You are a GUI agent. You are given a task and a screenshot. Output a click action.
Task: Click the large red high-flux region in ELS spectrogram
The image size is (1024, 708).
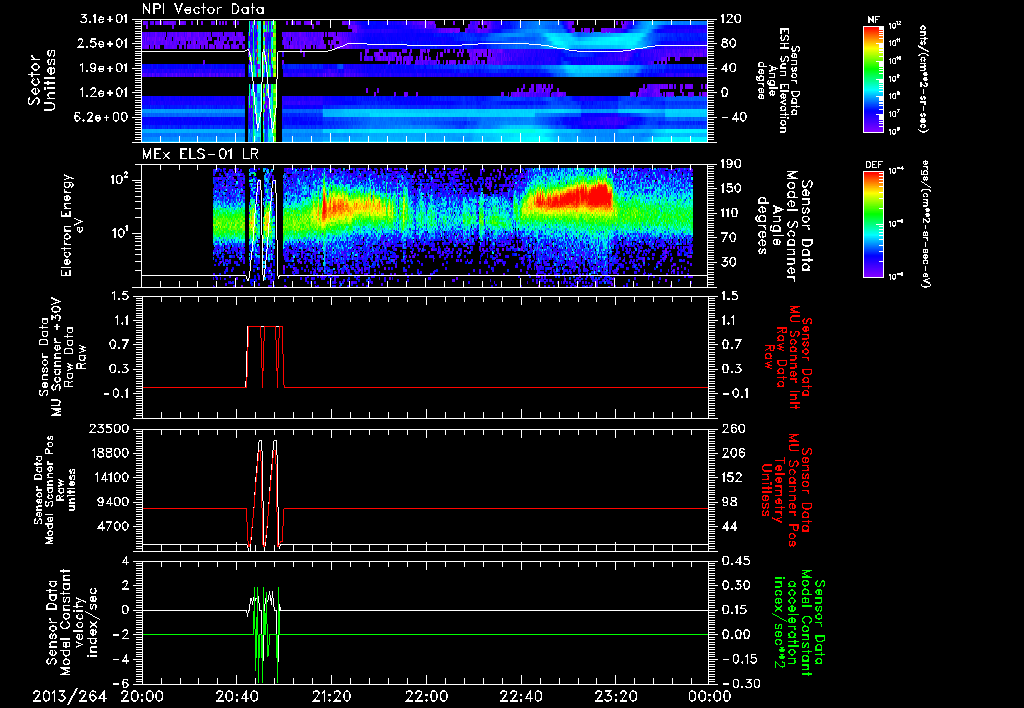575,197
